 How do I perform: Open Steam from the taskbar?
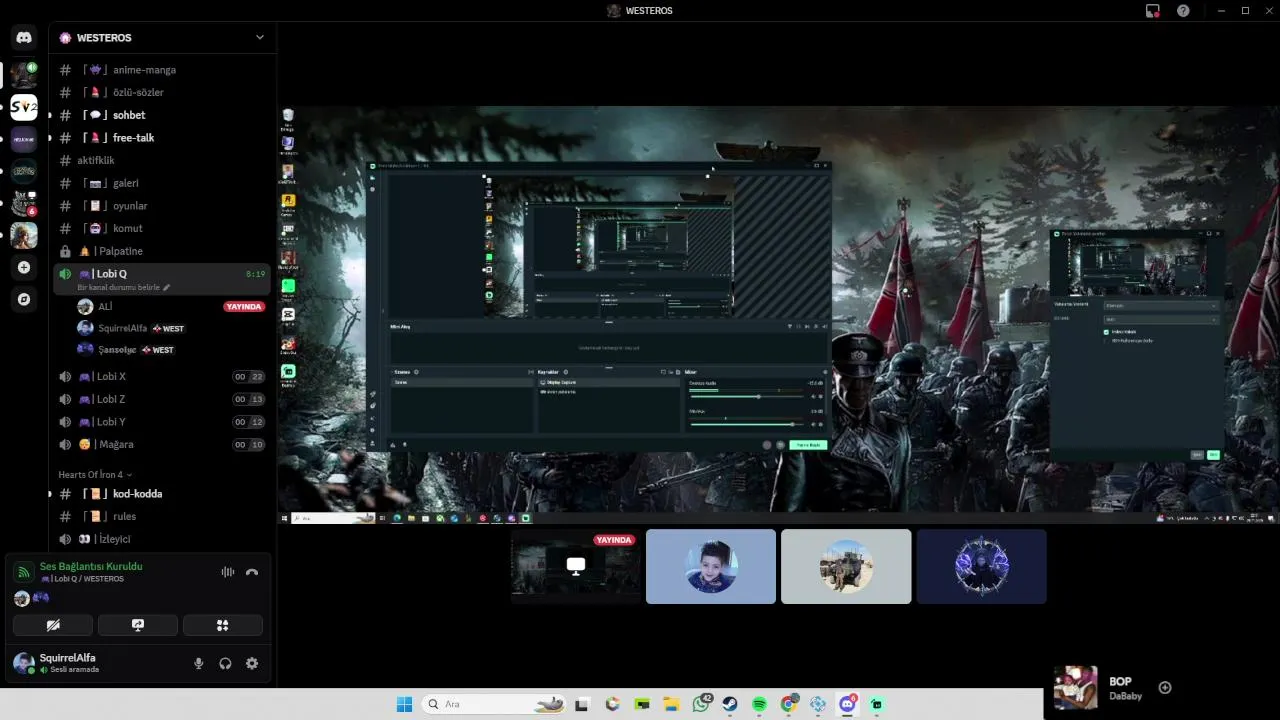coord(730,704)
